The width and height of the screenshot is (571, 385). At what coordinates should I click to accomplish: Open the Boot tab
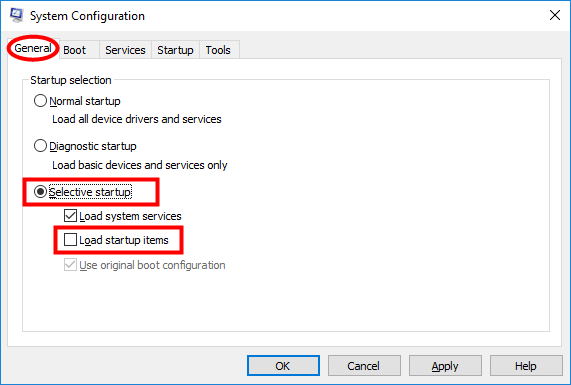click(x=74, y=50)
